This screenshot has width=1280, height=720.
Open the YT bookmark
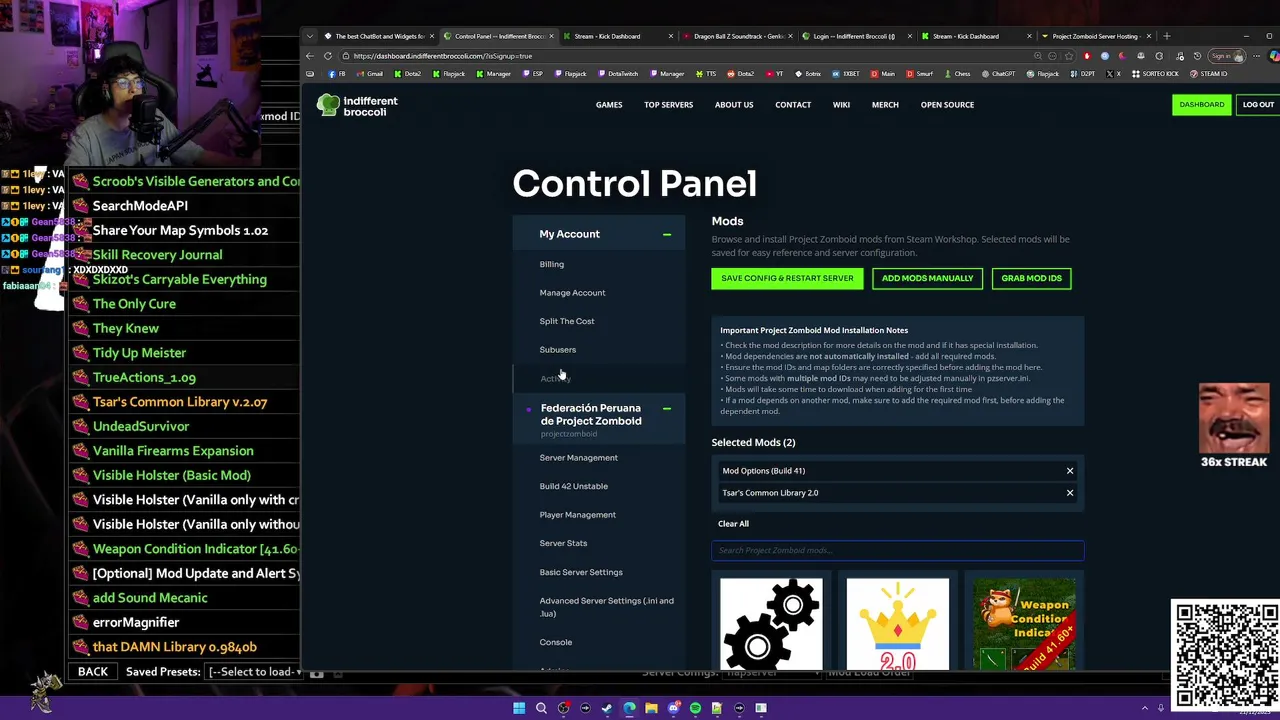(x=775, y=74)
